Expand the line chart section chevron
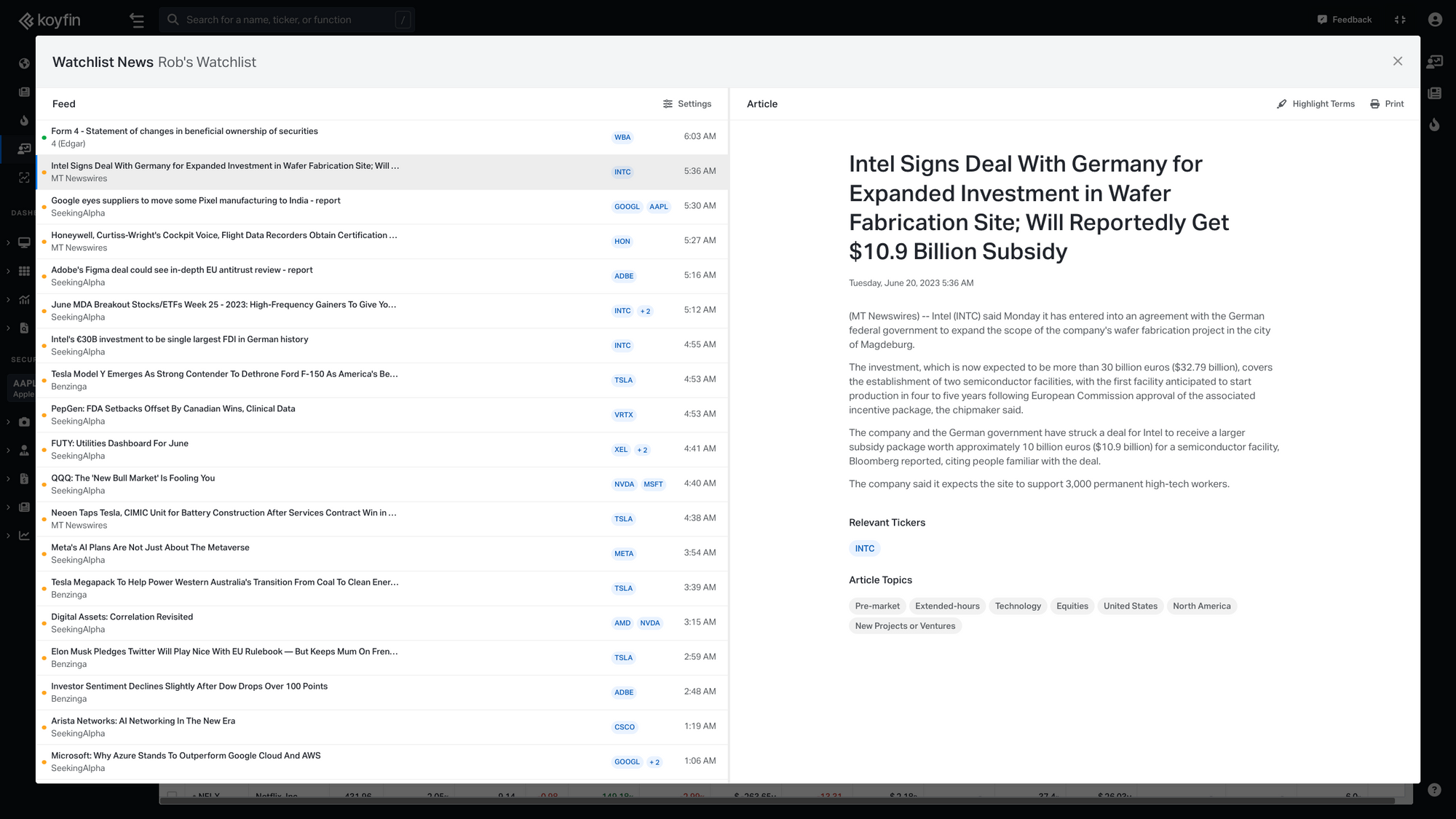1456x819 pixels. click(x=8, y=535)
